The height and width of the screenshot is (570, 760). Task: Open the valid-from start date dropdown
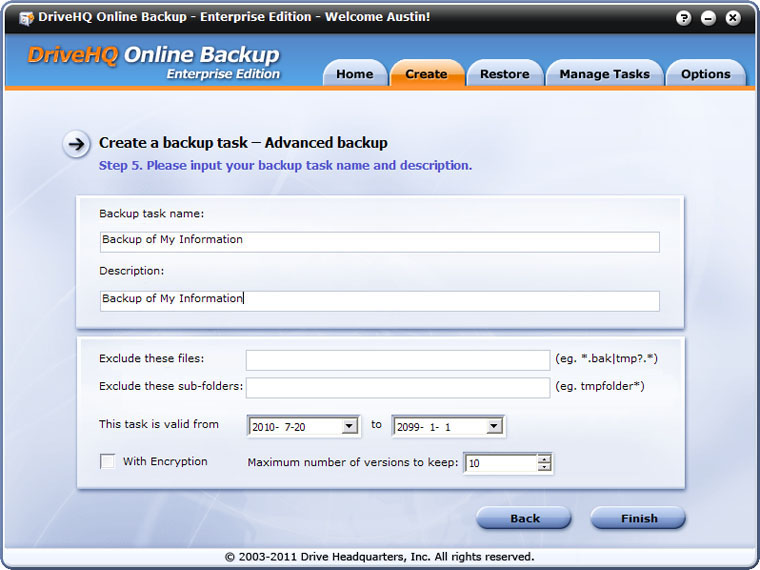349,426
